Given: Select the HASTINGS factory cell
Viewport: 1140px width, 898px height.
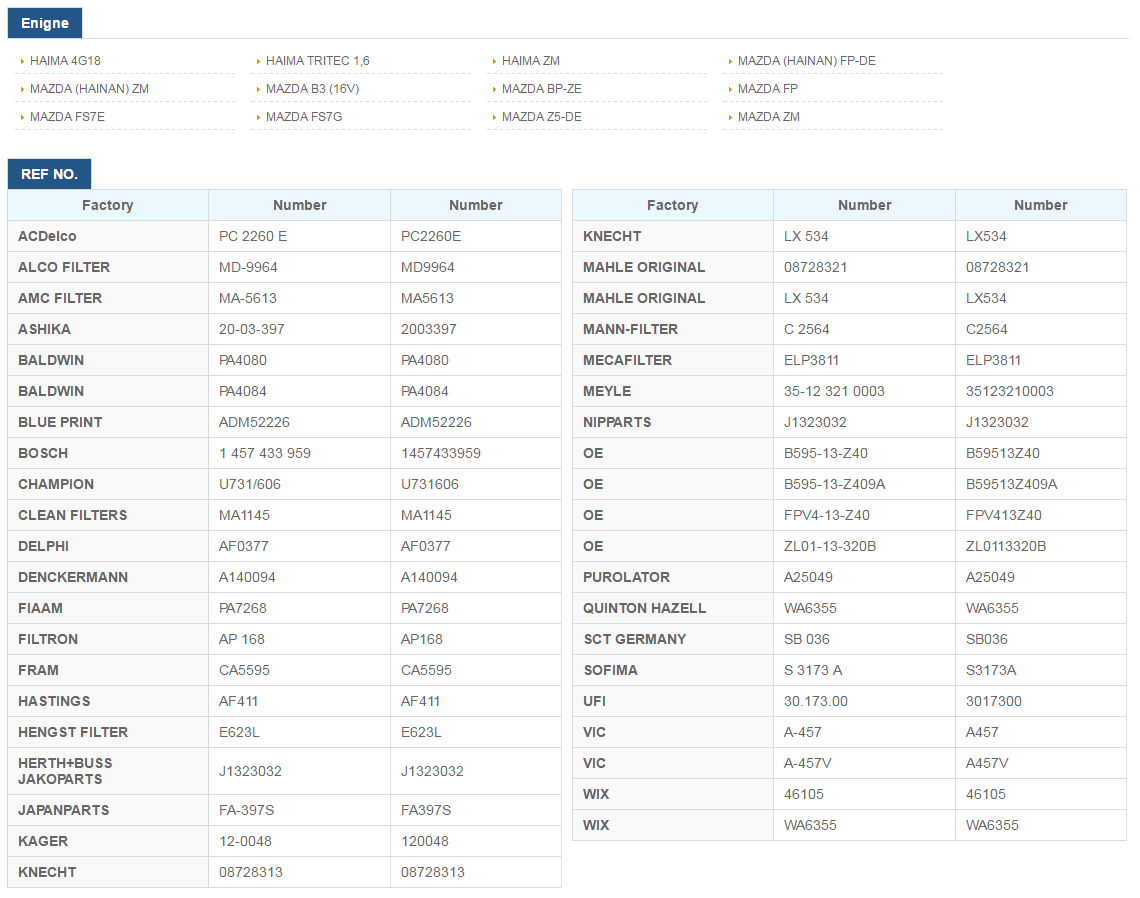Looking at the screenshot, I should [x=108, y=702].
